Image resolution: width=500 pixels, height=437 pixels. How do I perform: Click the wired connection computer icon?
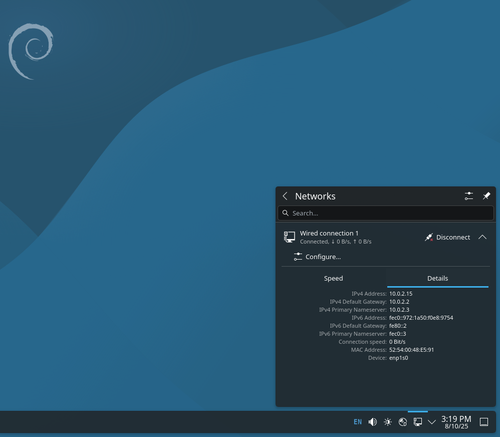coord(289,237)
